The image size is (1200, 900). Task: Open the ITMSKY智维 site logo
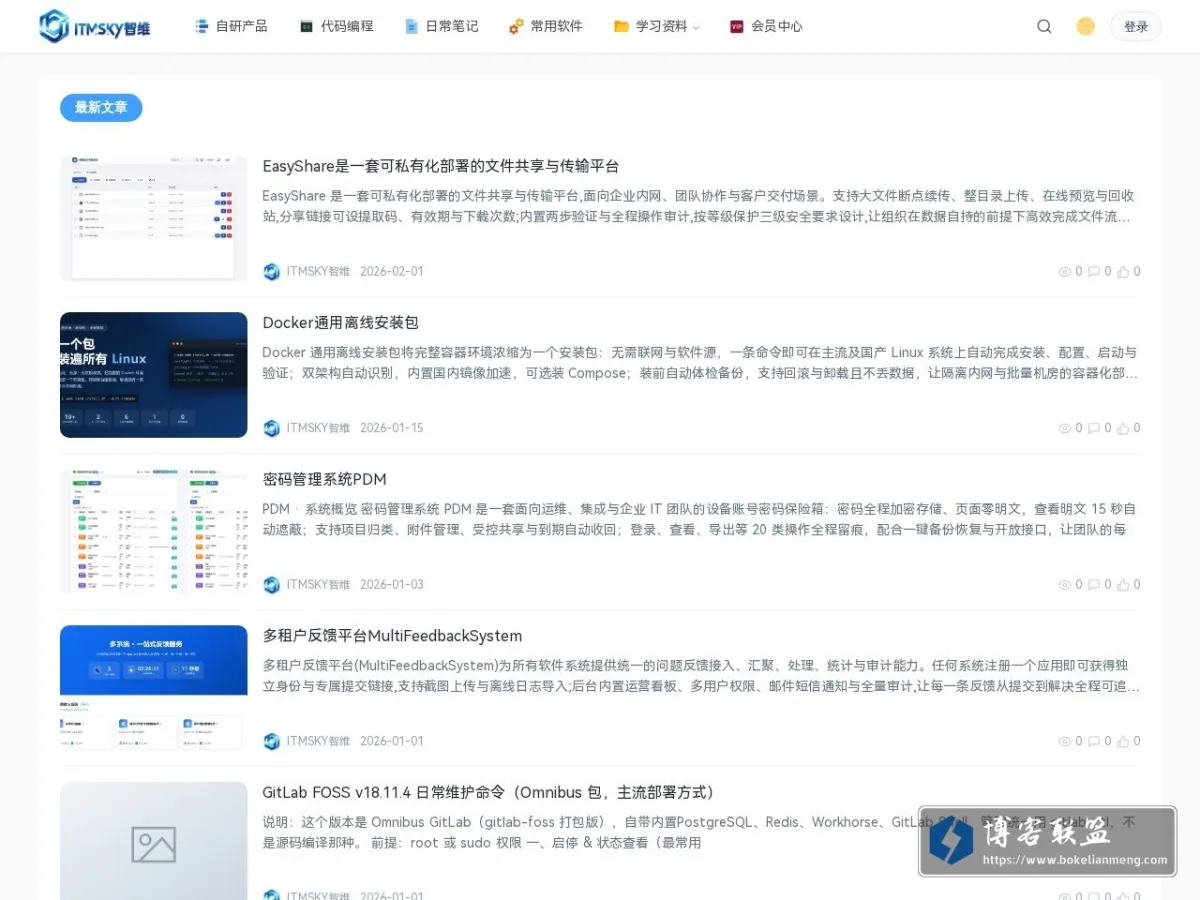click(95, 26)
